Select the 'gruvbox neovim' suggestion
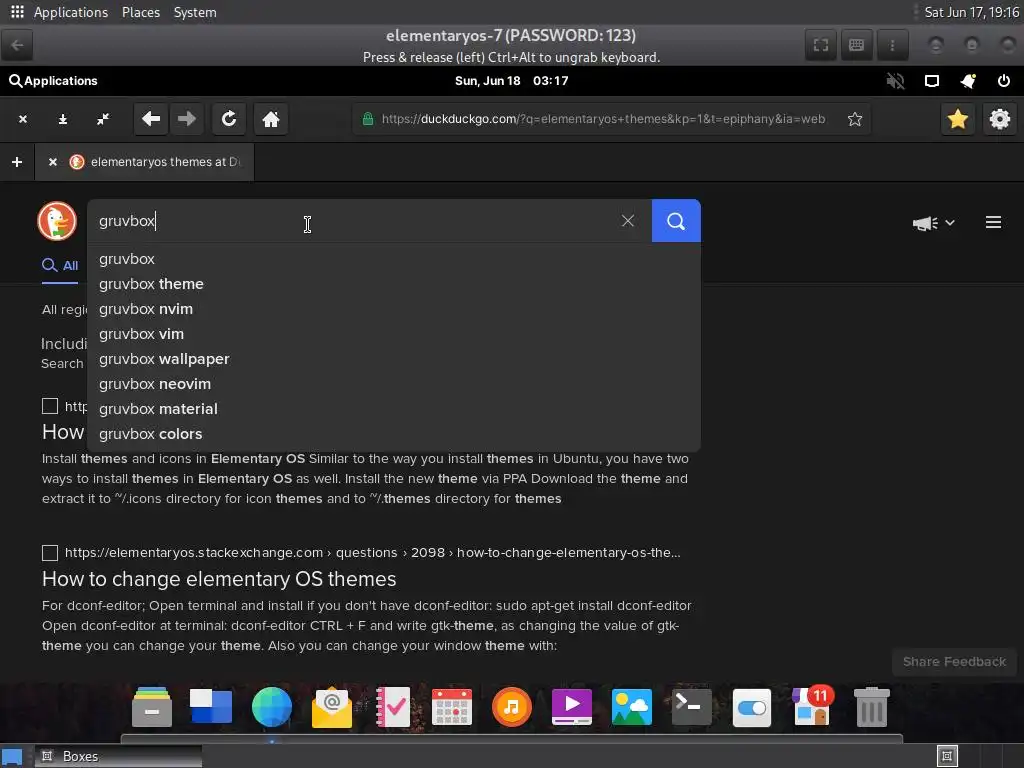1024x768 pixels. pyautogui.click(x=394, y=383)
